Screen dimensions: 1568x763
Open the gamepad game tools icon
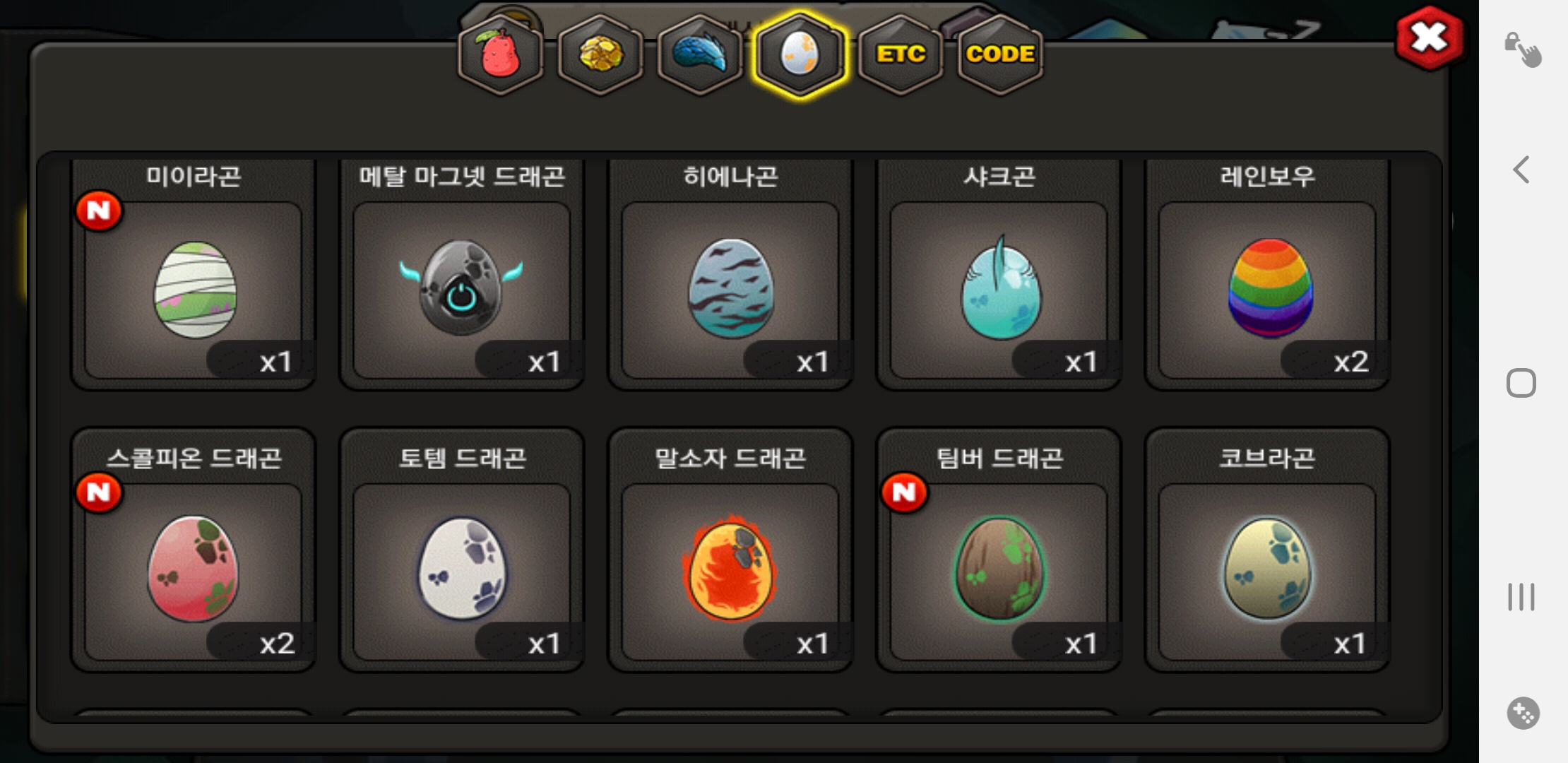pyautogui.click(x=1523, y=713)
